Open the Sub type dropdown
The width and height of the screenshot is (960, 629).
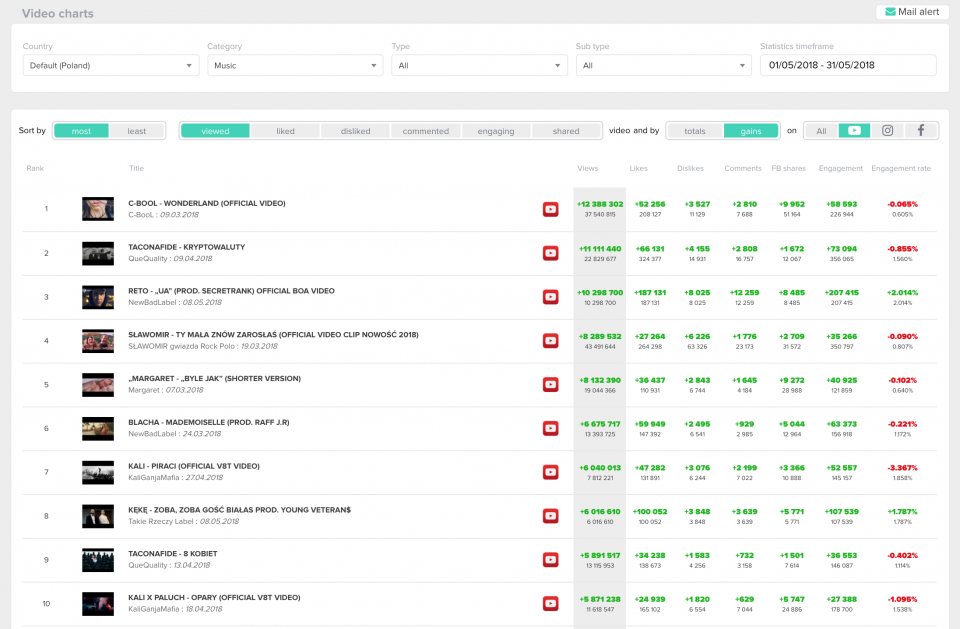tap(664, 66)
